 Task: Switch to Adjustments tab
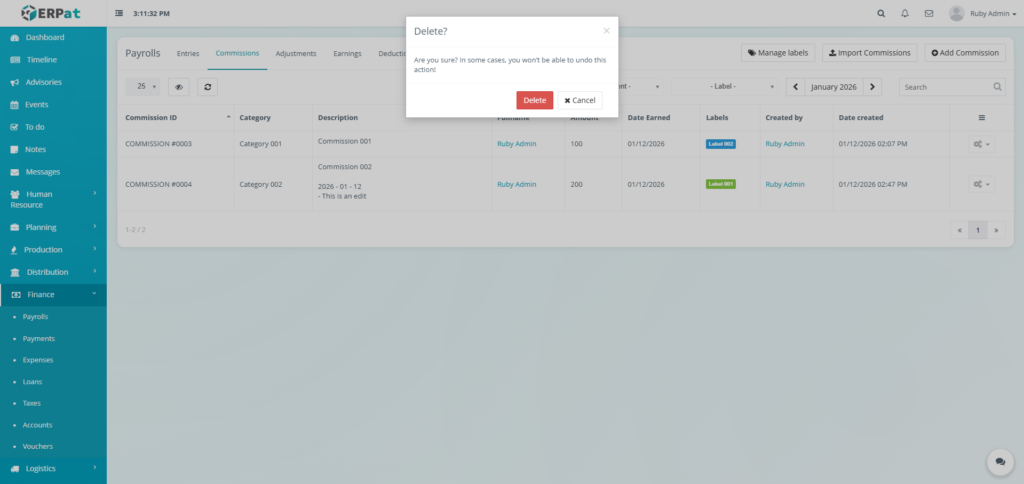[x=296, y=54]
